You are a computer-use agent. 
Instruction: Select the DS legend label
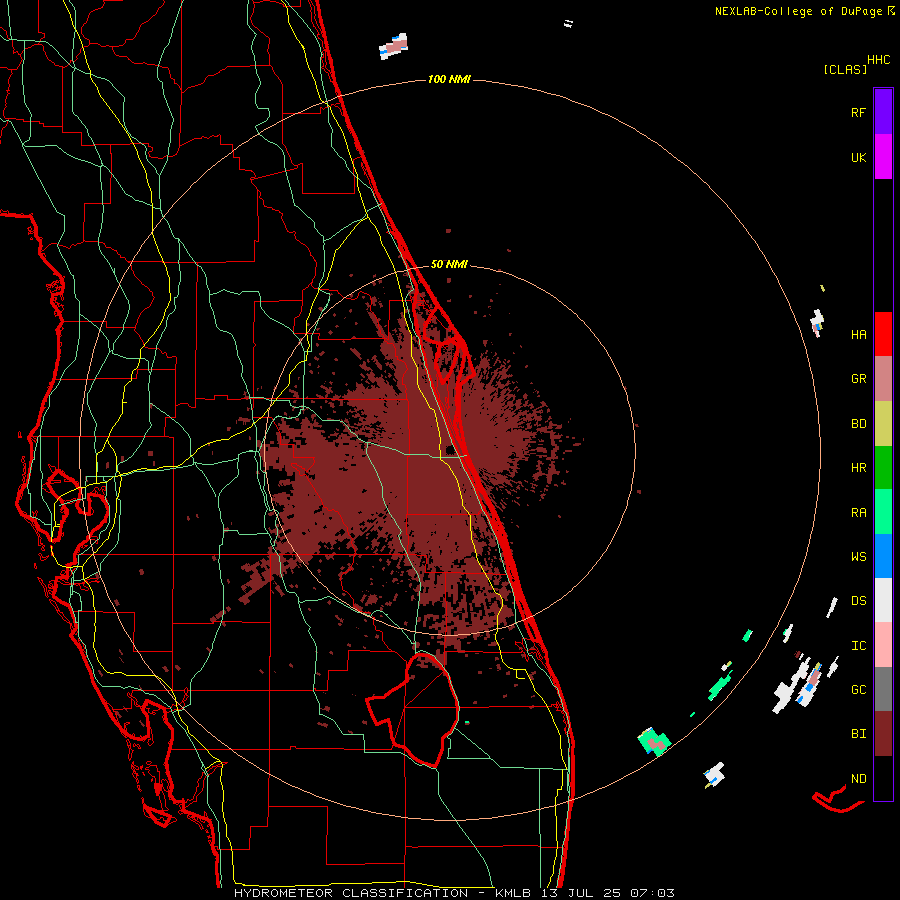(x=858, y=601)
